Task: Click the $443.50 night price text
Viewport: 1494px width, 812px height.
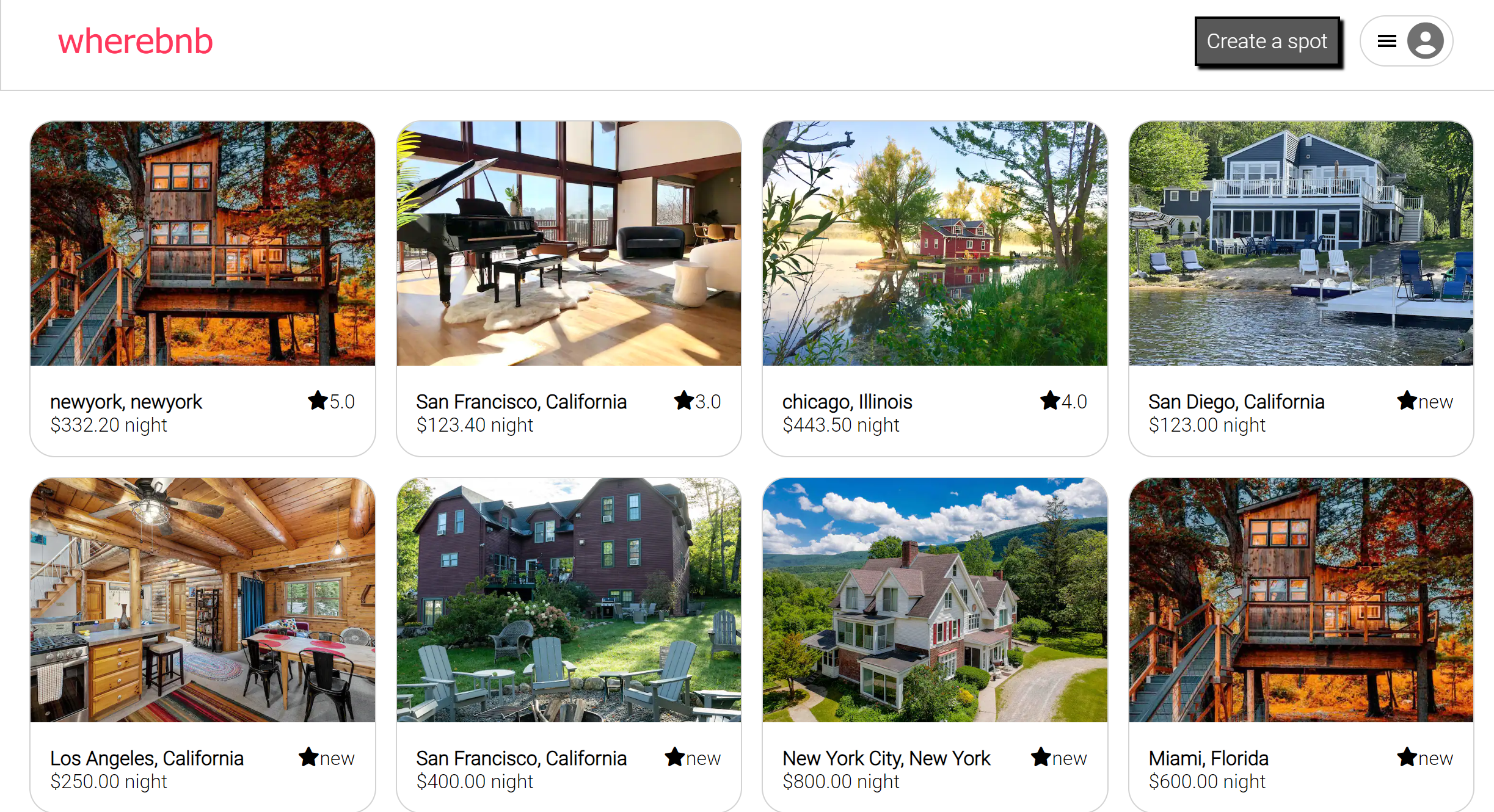Action: (x=840, y=425)
